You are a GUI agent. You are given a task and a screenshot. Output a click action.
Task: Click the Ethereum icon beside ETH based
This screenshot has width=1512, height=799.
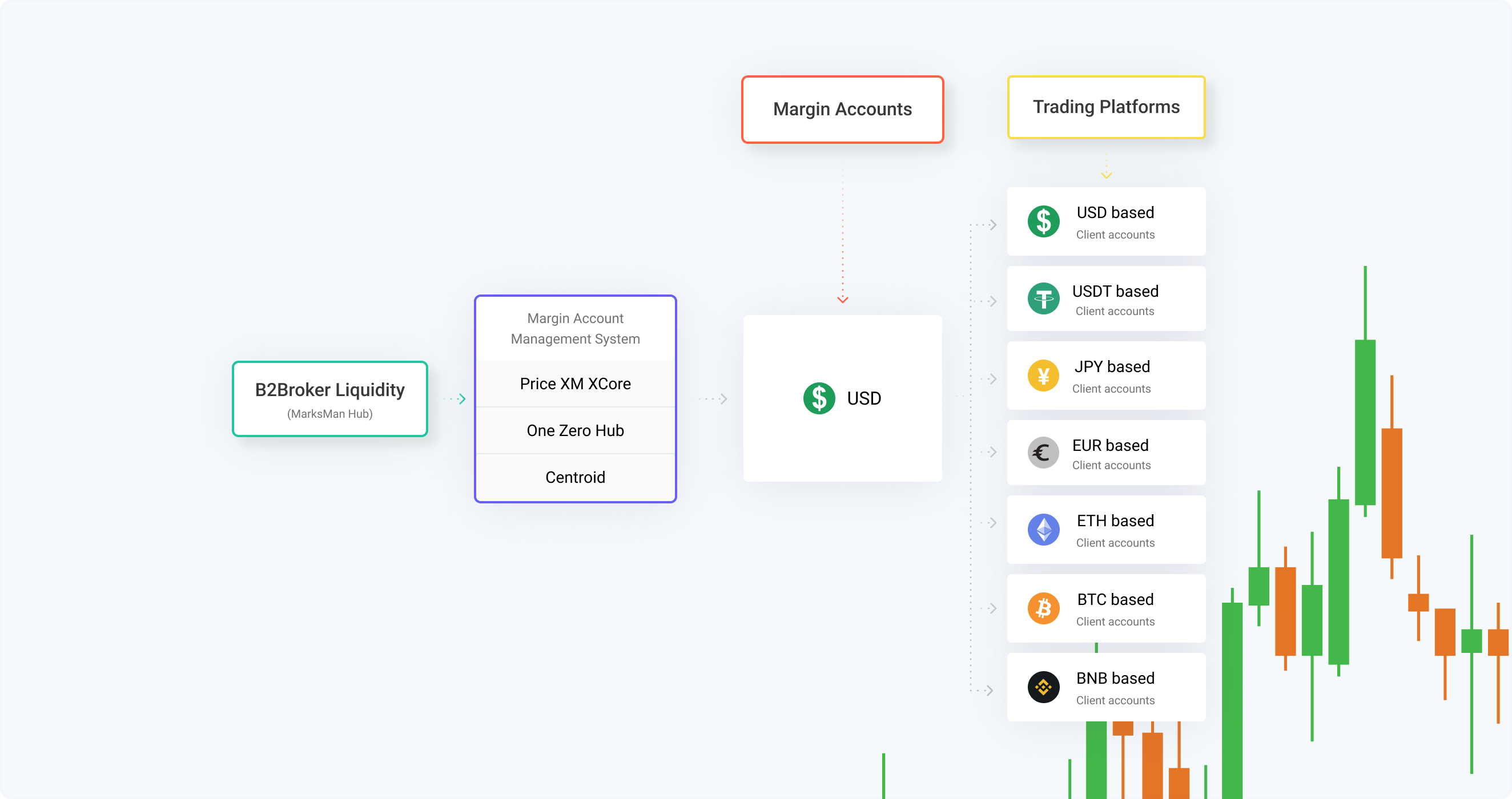1043,530
